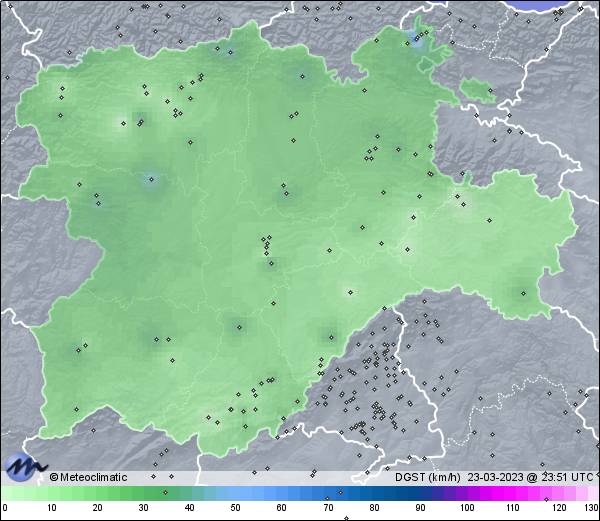The image size is (600, 521).
Task: Click the light blue swatch at 50 km/h
Action: pyautogui.click(x=235, y=493)
